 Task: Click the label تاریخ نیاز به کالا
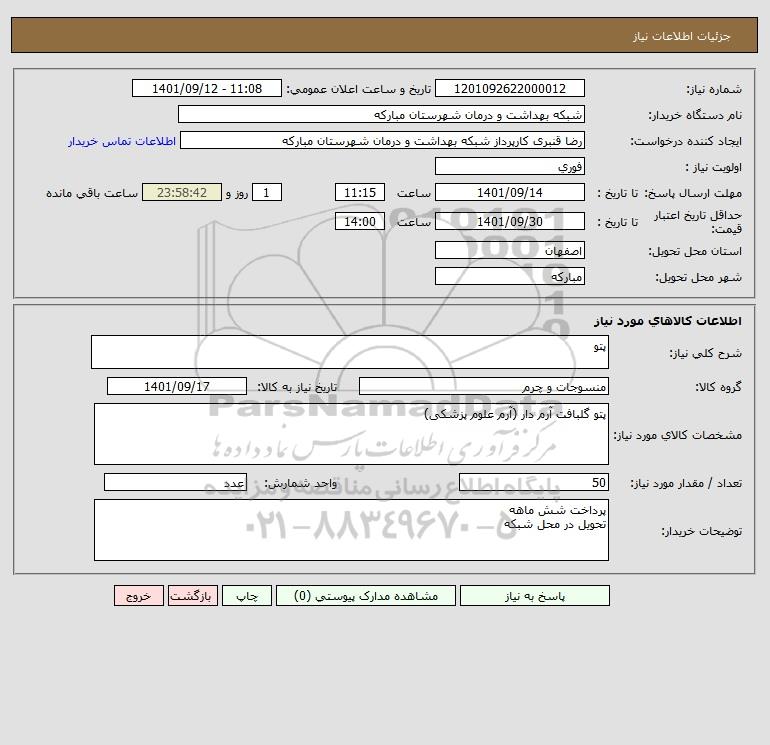pyautogui.click(x=297, y=387)
